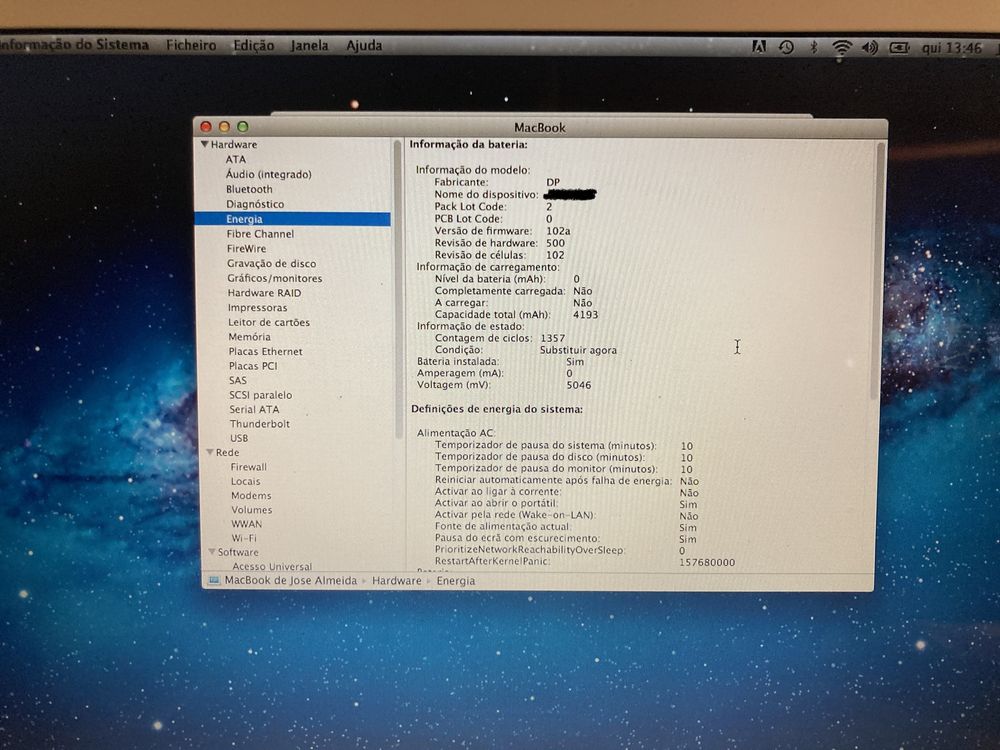This screenshot has height=750, width=1000.
Task: Select Memória in the sidebar
Action: 249,337
